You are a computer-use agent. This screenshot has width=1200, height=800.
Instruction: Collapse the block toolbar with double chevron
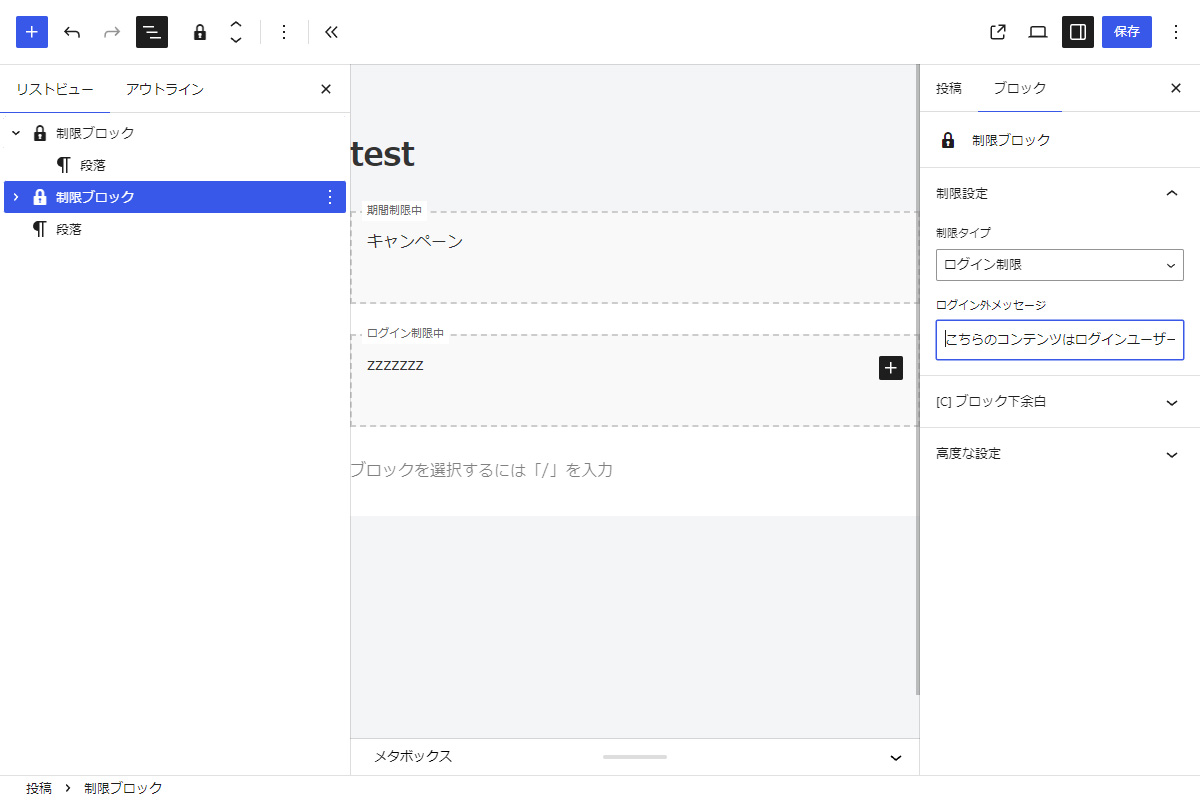[x=332, y=32]
